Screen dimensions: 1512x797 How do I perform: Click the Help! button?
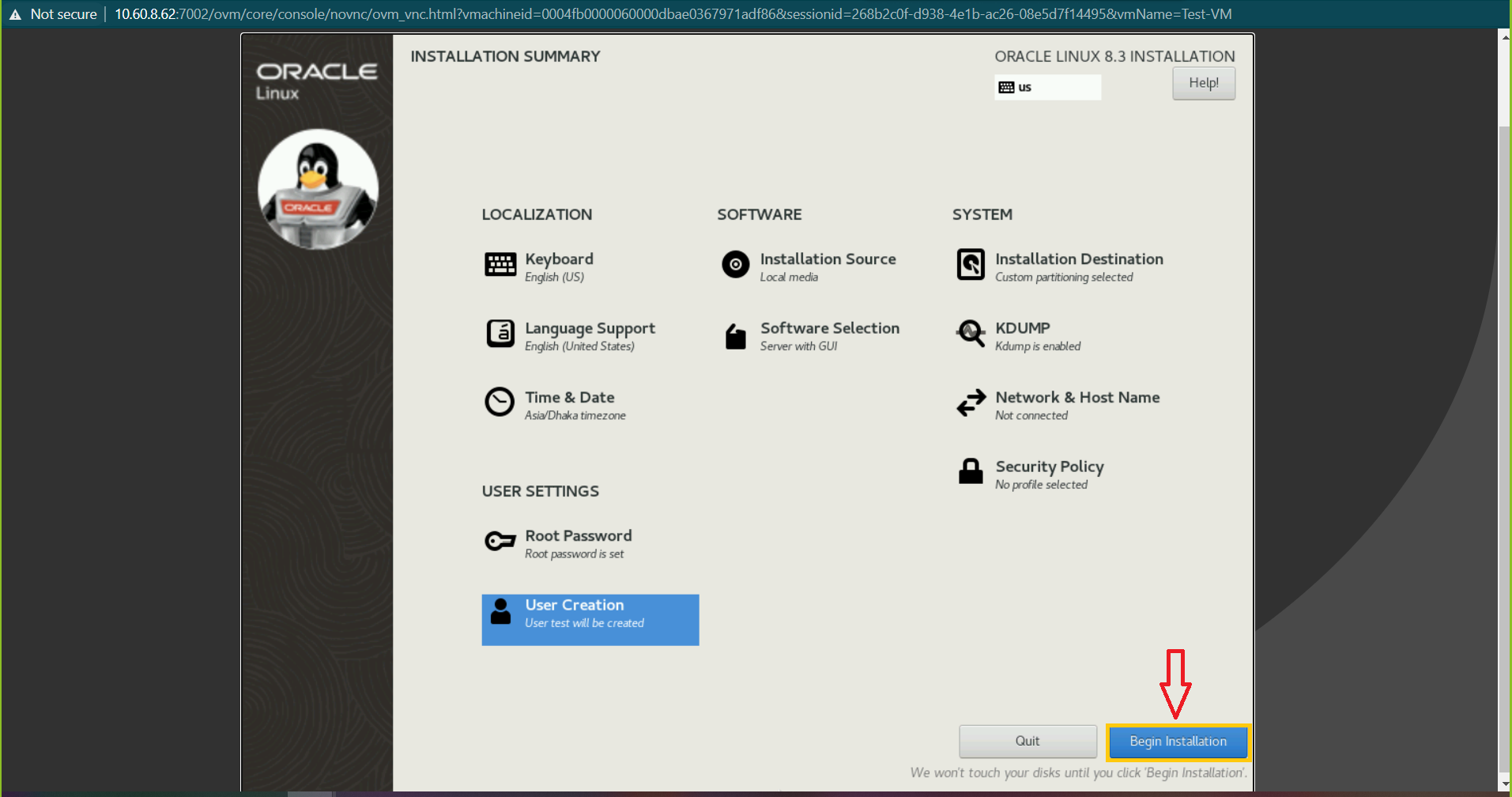(1203, 83)
